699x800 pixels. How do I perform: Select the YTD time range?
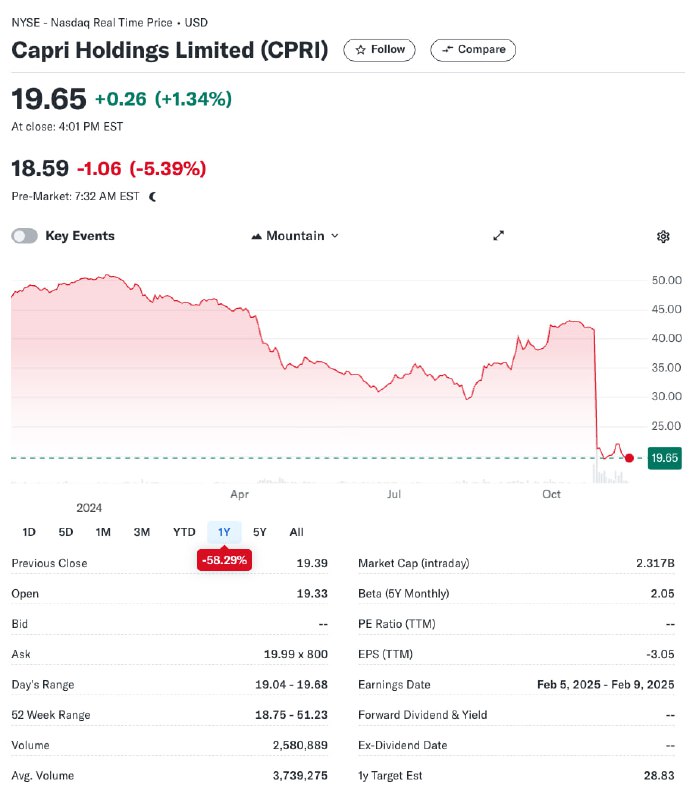coord(184,532)
